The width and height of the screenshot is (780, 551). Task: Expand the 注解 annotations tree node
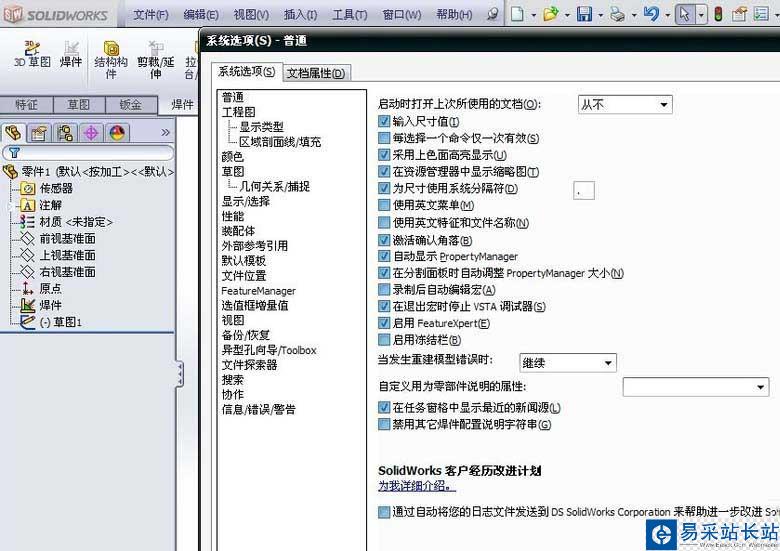[x=9, y=205]
